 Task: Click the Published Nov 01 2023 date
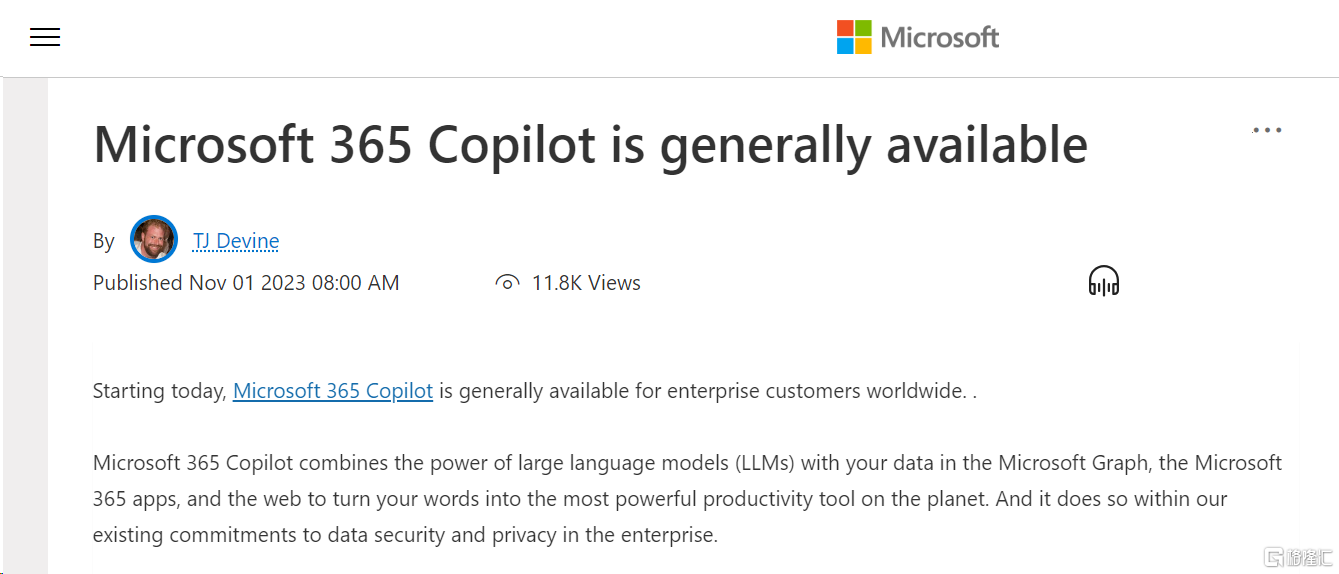(x=246, y=283)
